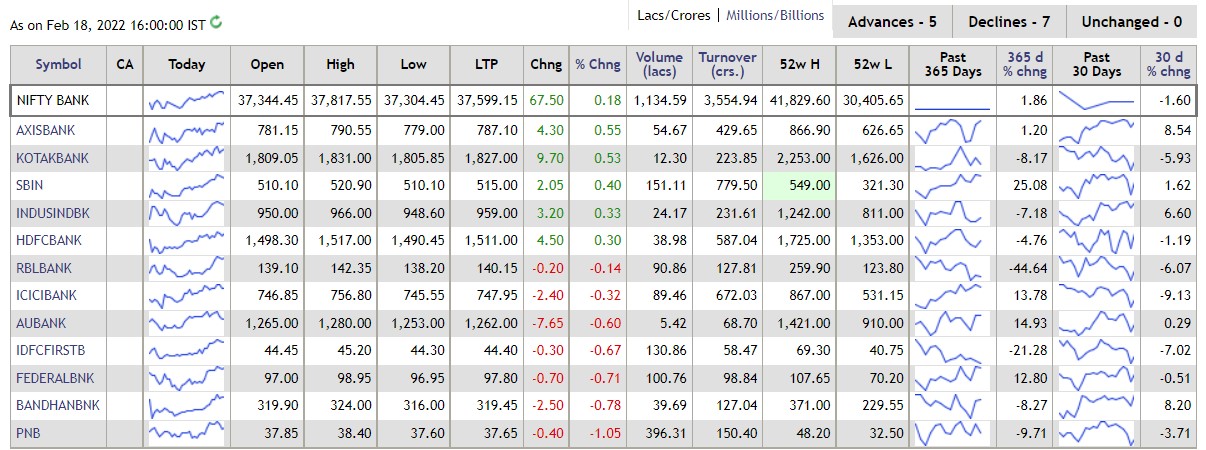This screenshot has height=450, width=1206.
Task: Click NIFTY BANK past 30 days chart
Action: 1096,101
